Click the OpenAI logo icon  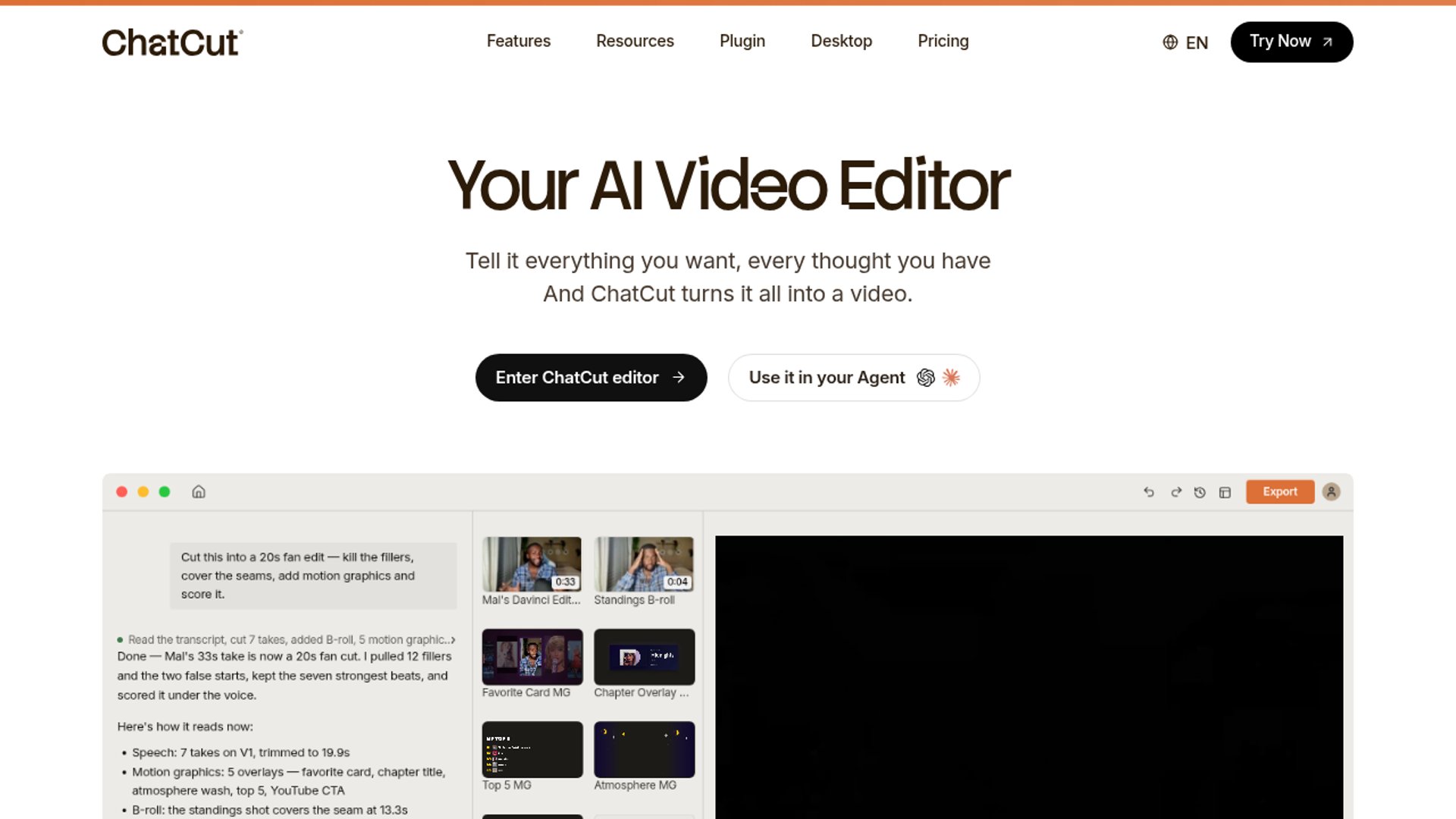(925, 378)
